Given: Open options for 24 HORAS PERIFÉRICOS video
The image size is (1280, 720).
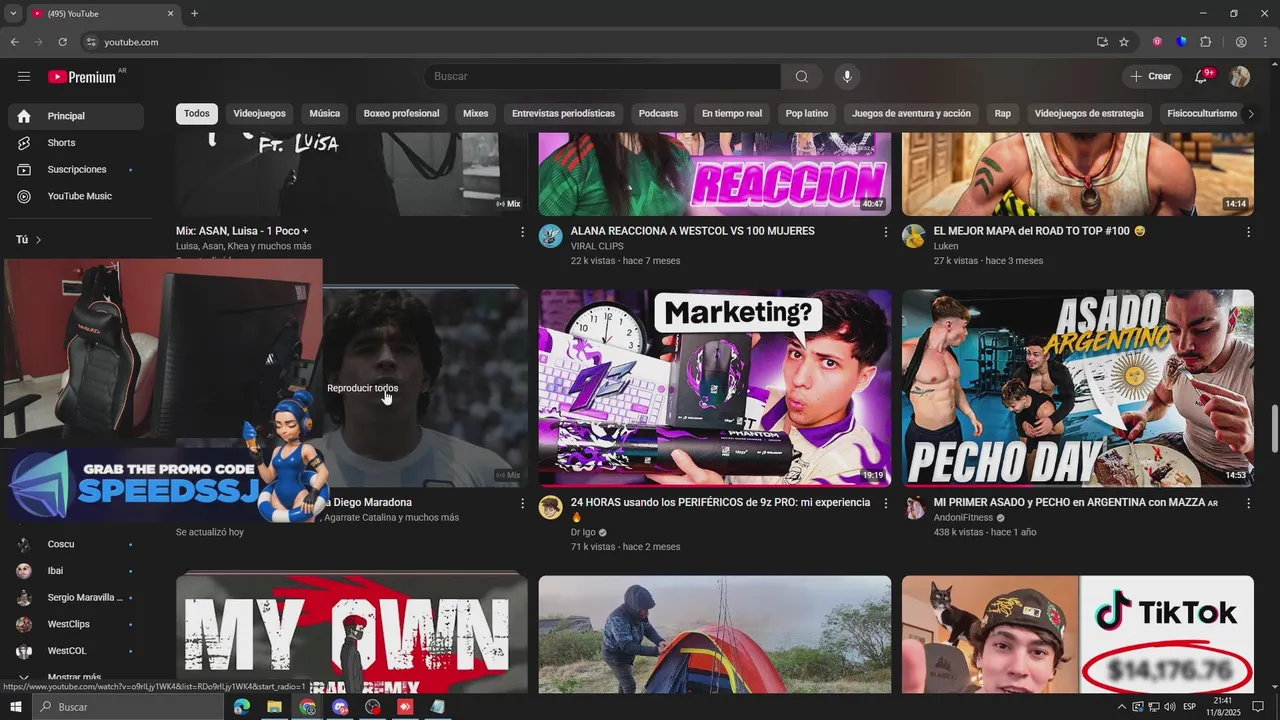Looking at the screenshot, I should (x=885, y=504).
